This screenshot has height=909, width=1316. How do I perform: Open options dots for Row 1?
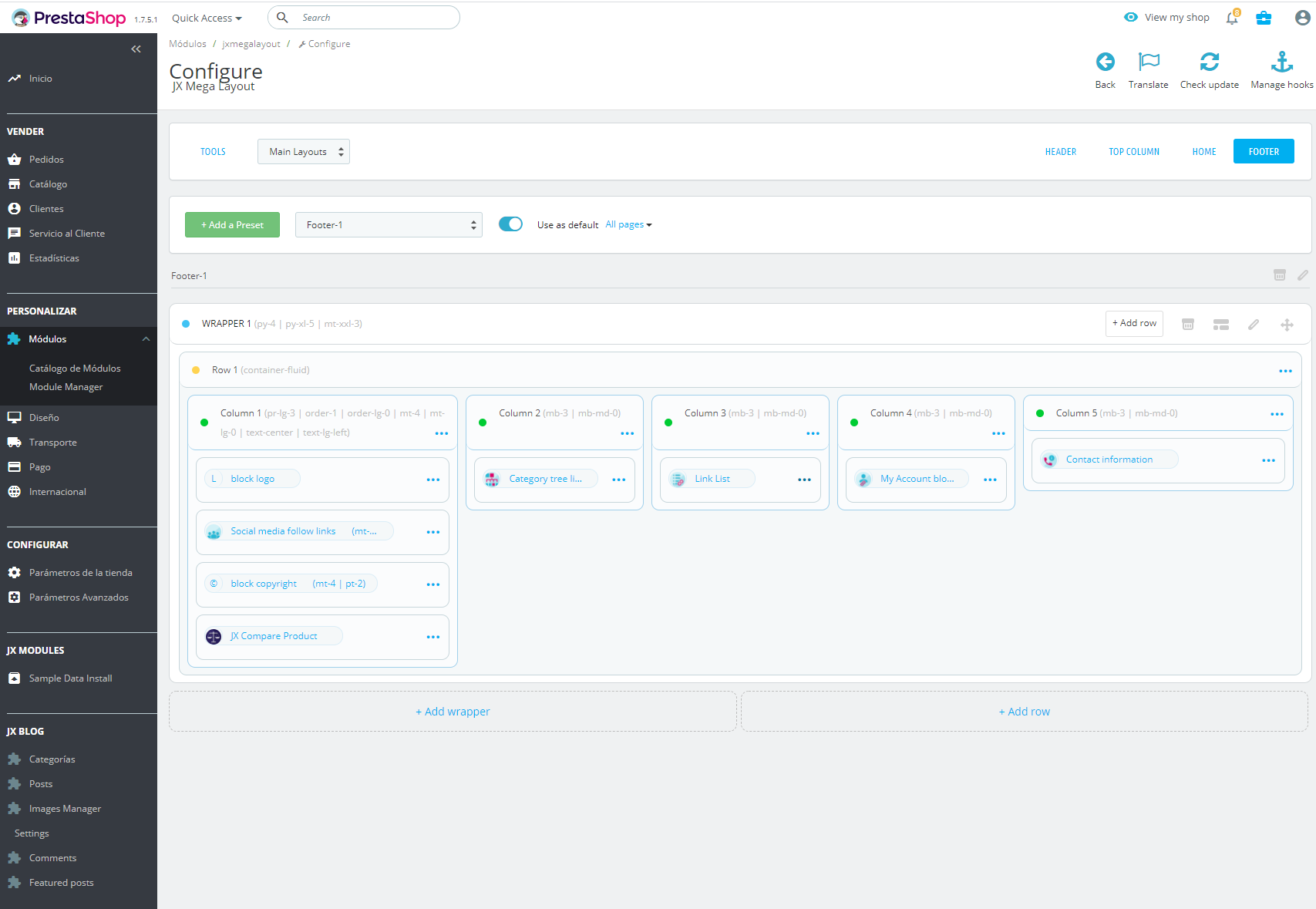pyautogui.click(x=1285, y=371)
